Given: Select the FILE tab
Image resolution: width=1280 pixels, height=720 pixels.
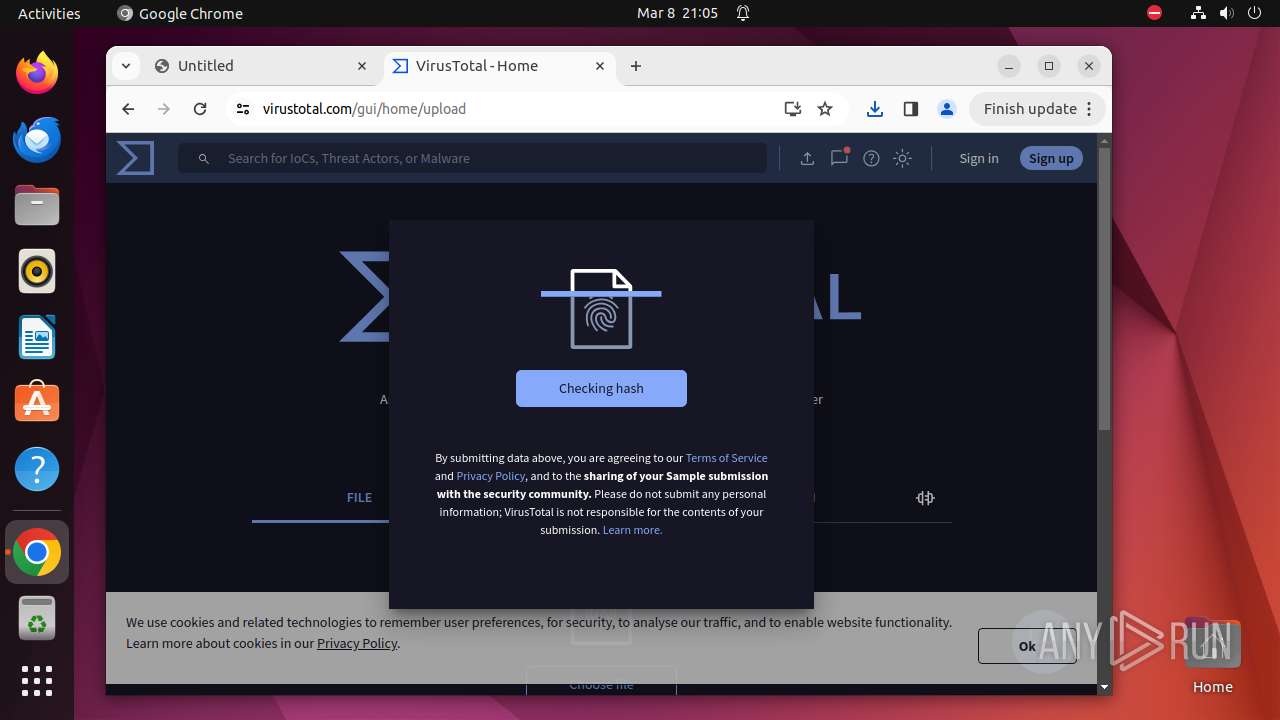Looking at the screenshot, I should tap(359, 498).
